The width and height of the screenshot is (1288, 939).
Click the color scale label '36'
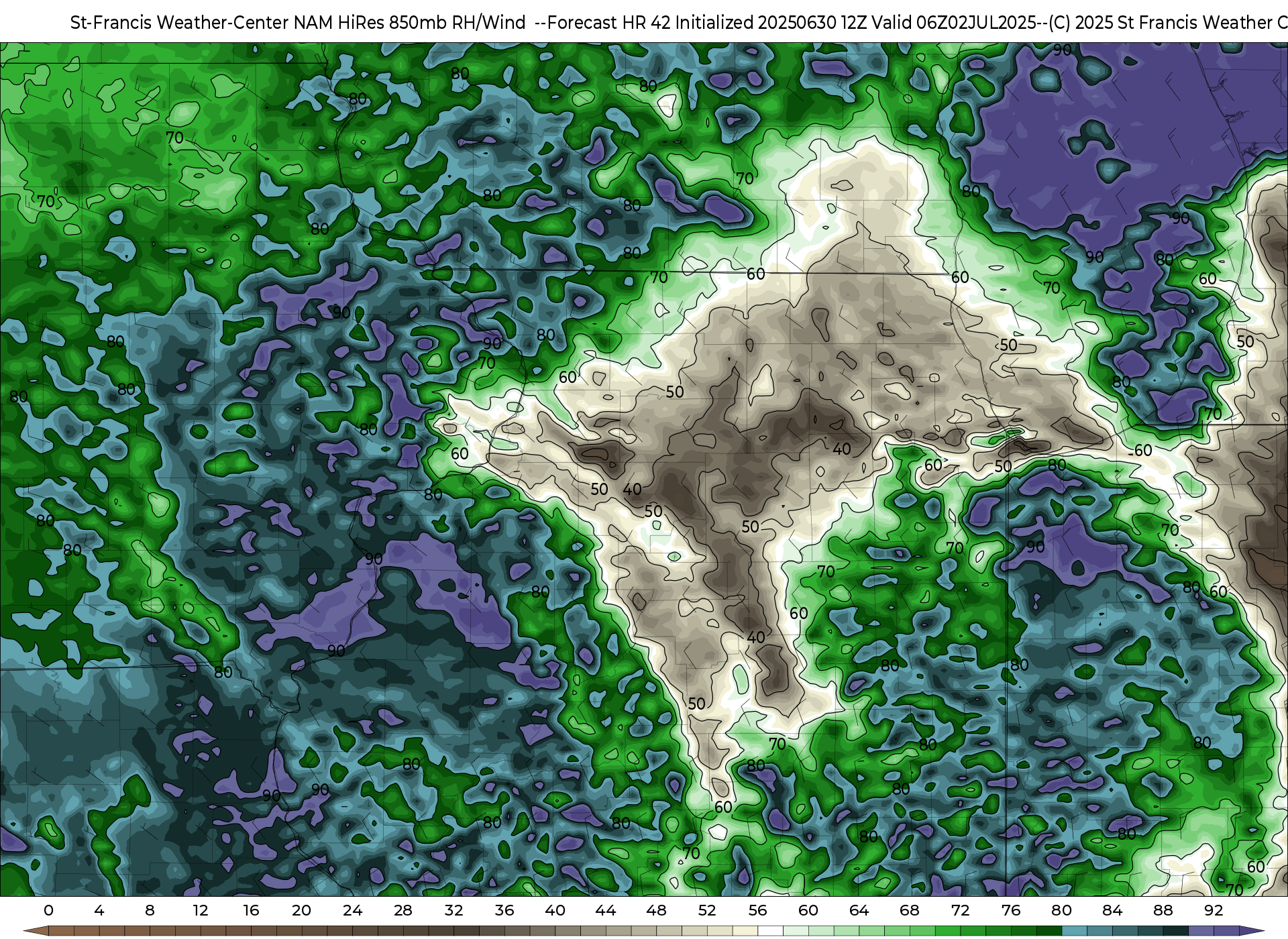[x=504, y=910]
